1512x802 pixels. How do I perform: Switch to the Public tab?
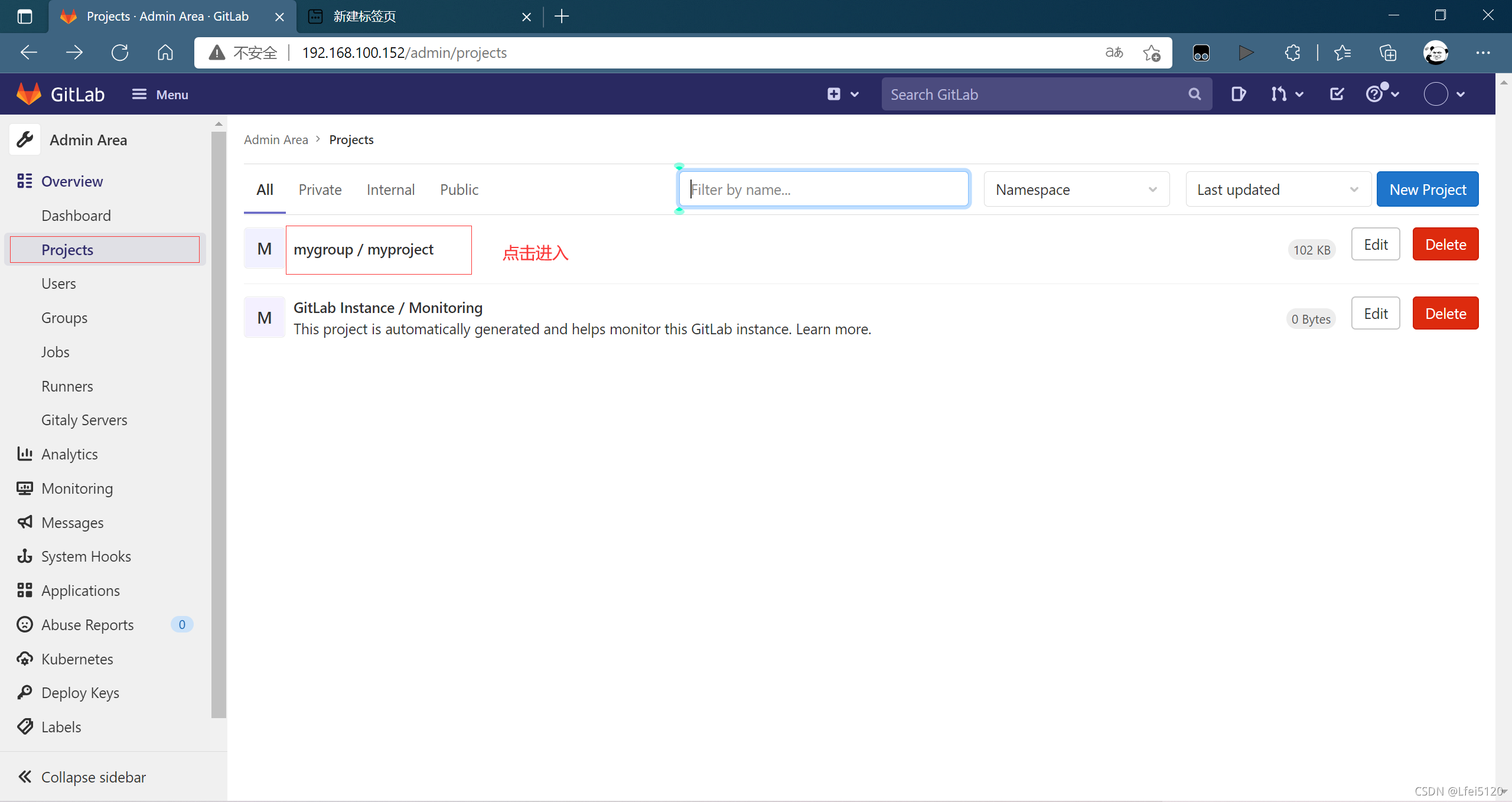tap(459, 190)
